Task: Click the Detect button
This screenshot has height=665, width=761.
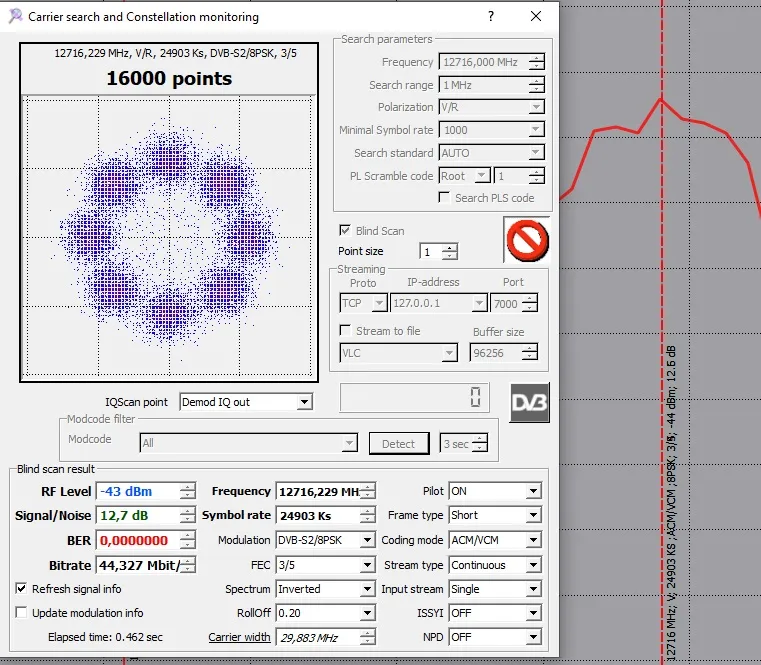Action: [398, 443]
